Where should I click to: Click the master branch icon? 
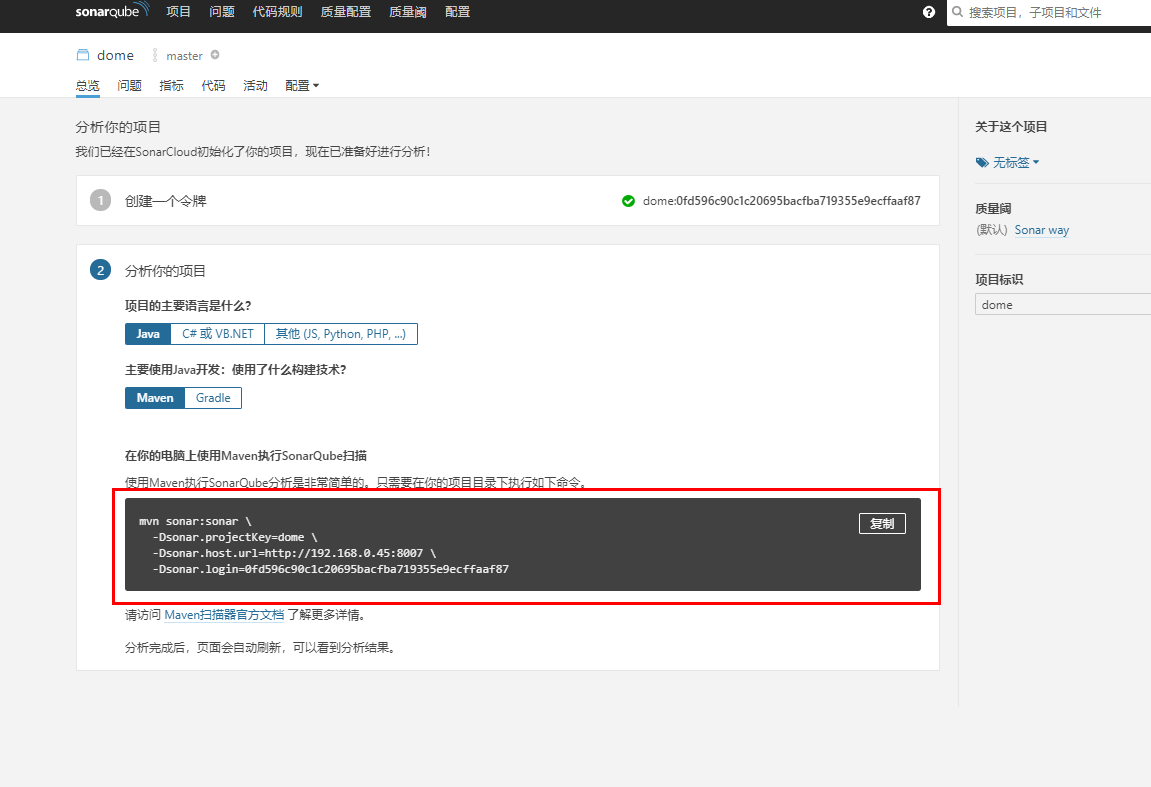click(x=155, y=55)
